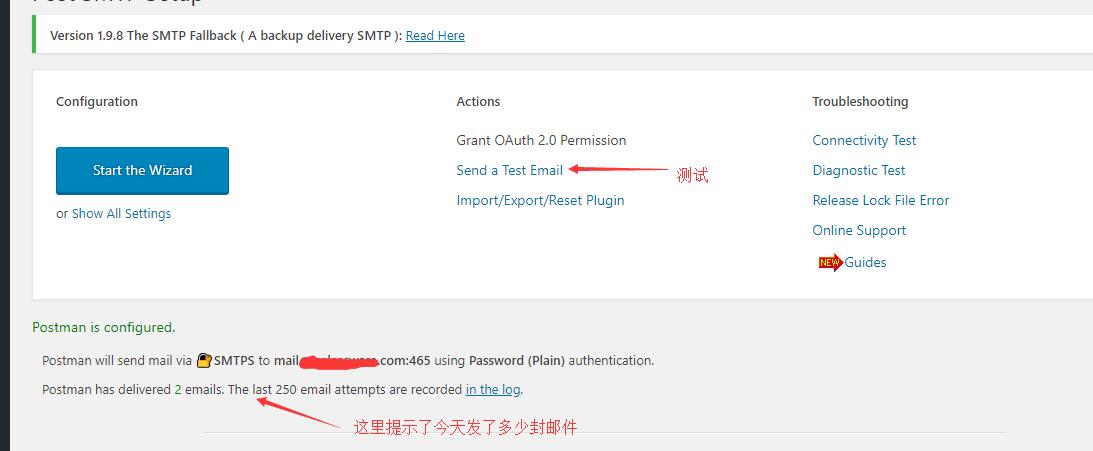Click the red arrow pointing at Send a Test Email
1093x451 pixels.
coord(618,170)
